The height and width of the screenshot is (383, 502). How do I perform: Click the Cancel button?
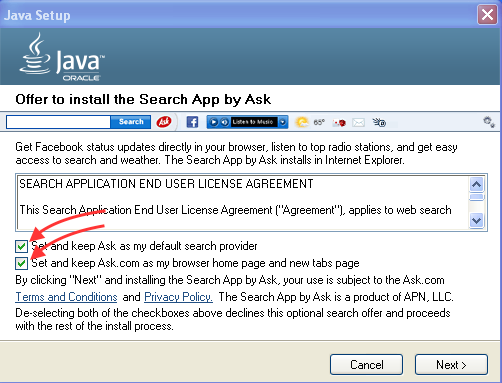tap(366, 365)
